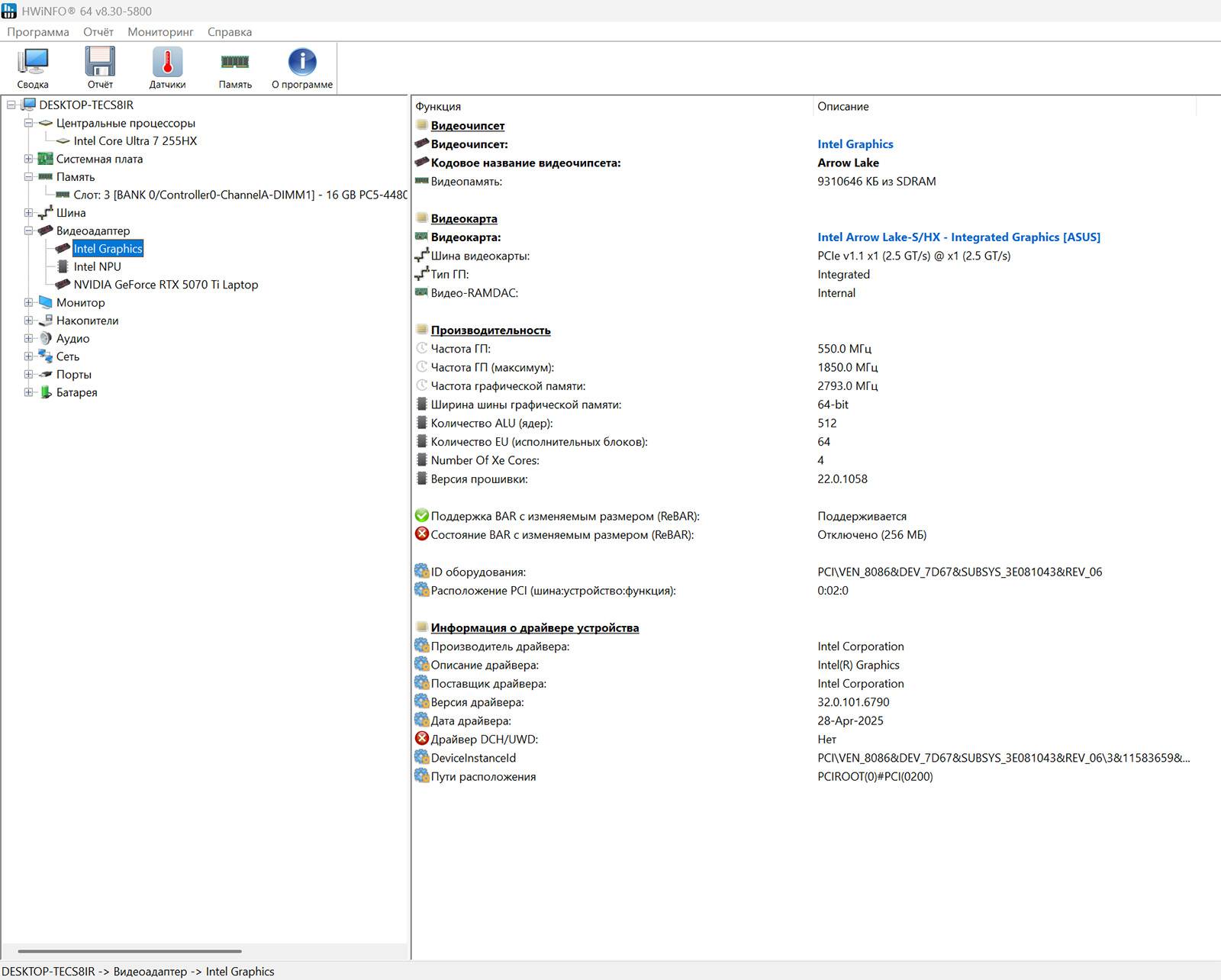
Task: Expand the Батарея tree node
Action: point(28,392)
